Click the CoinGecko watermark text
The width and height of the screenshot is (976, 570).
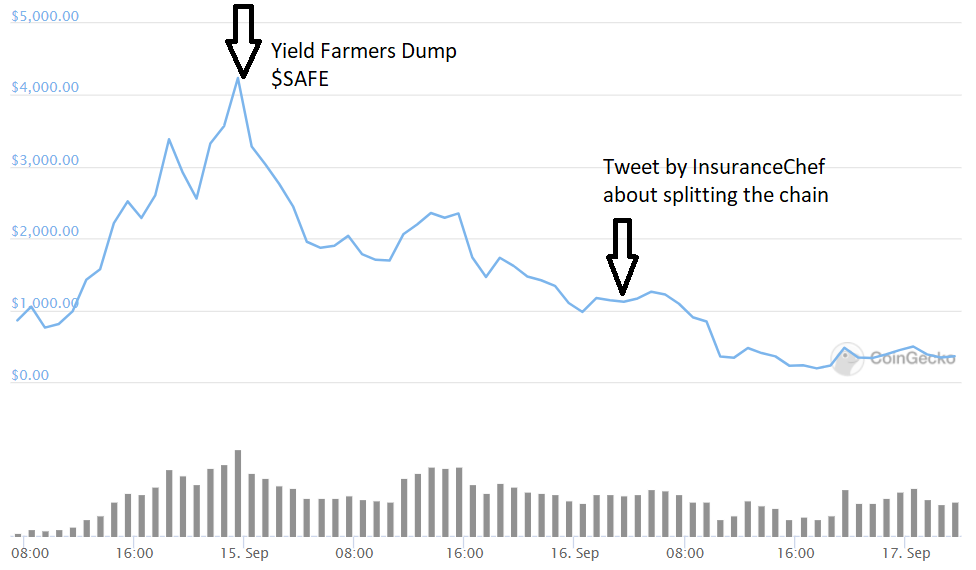[913, 358]
